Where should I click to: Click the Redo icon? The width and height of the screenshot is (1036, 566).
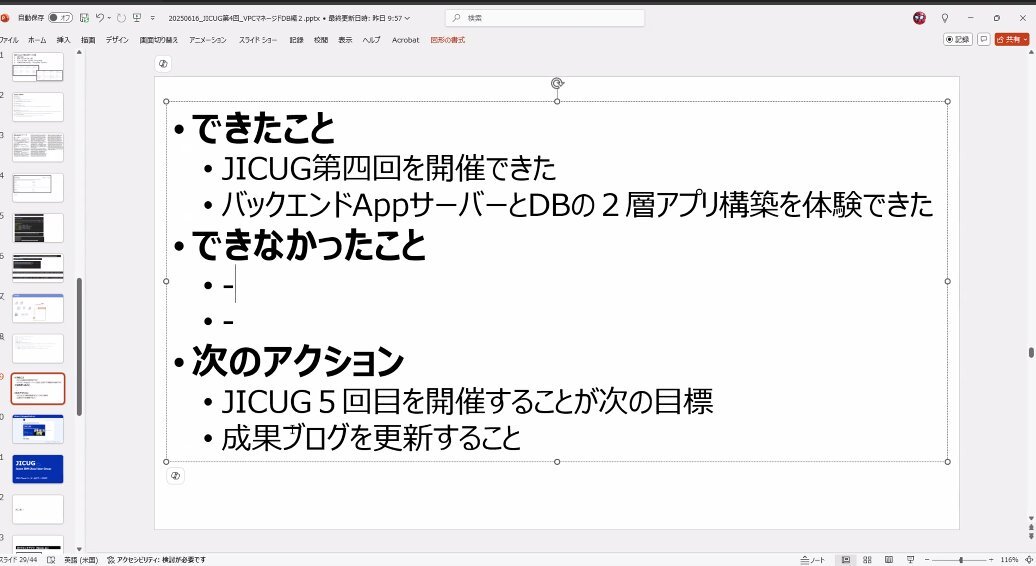coord(121,18)
